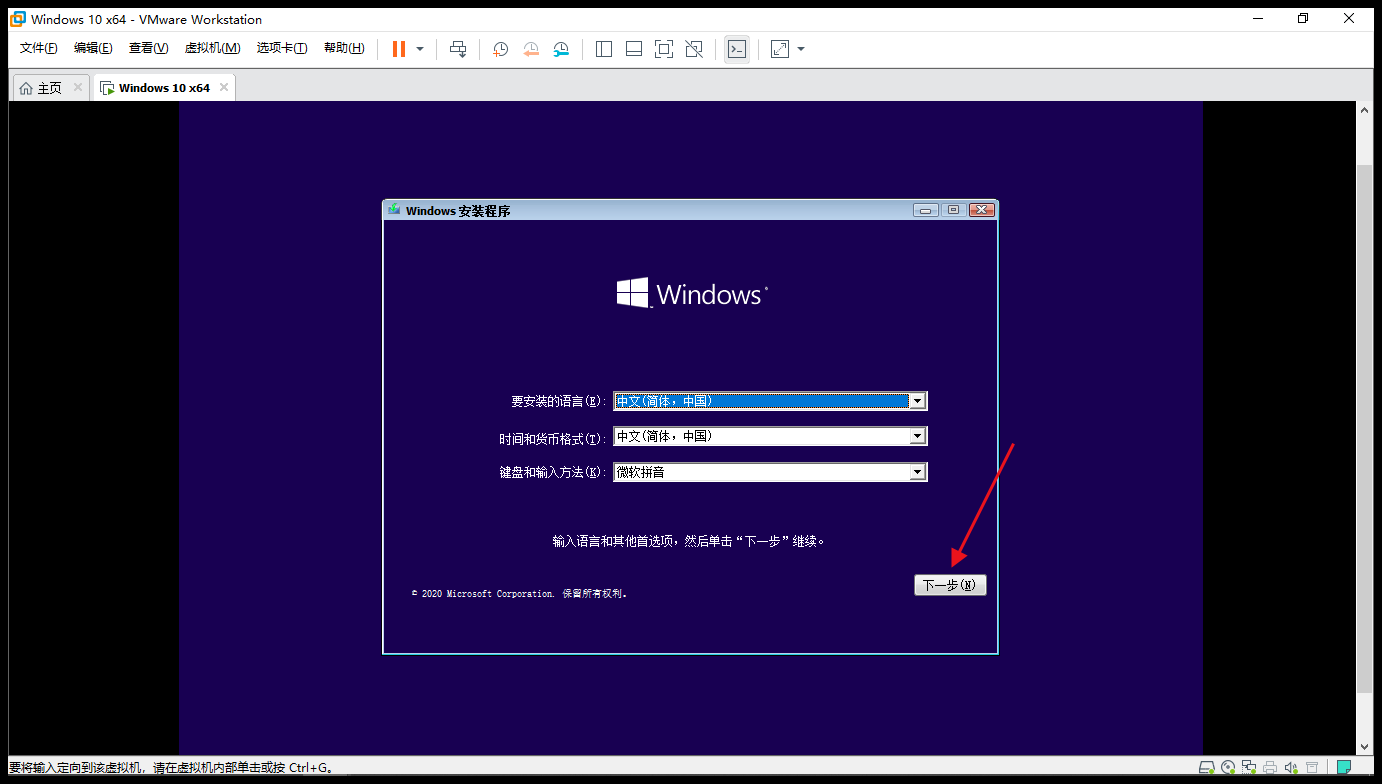
Task: Minimize the Windows 安装程序 dialog
Action: (x=926, y=210)
